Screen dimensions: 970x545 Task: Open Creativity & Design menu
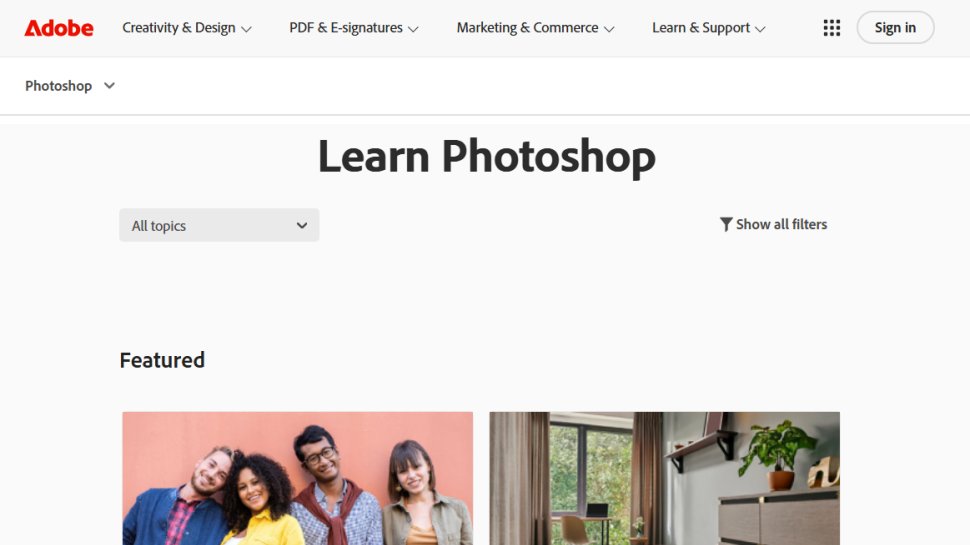187,28
